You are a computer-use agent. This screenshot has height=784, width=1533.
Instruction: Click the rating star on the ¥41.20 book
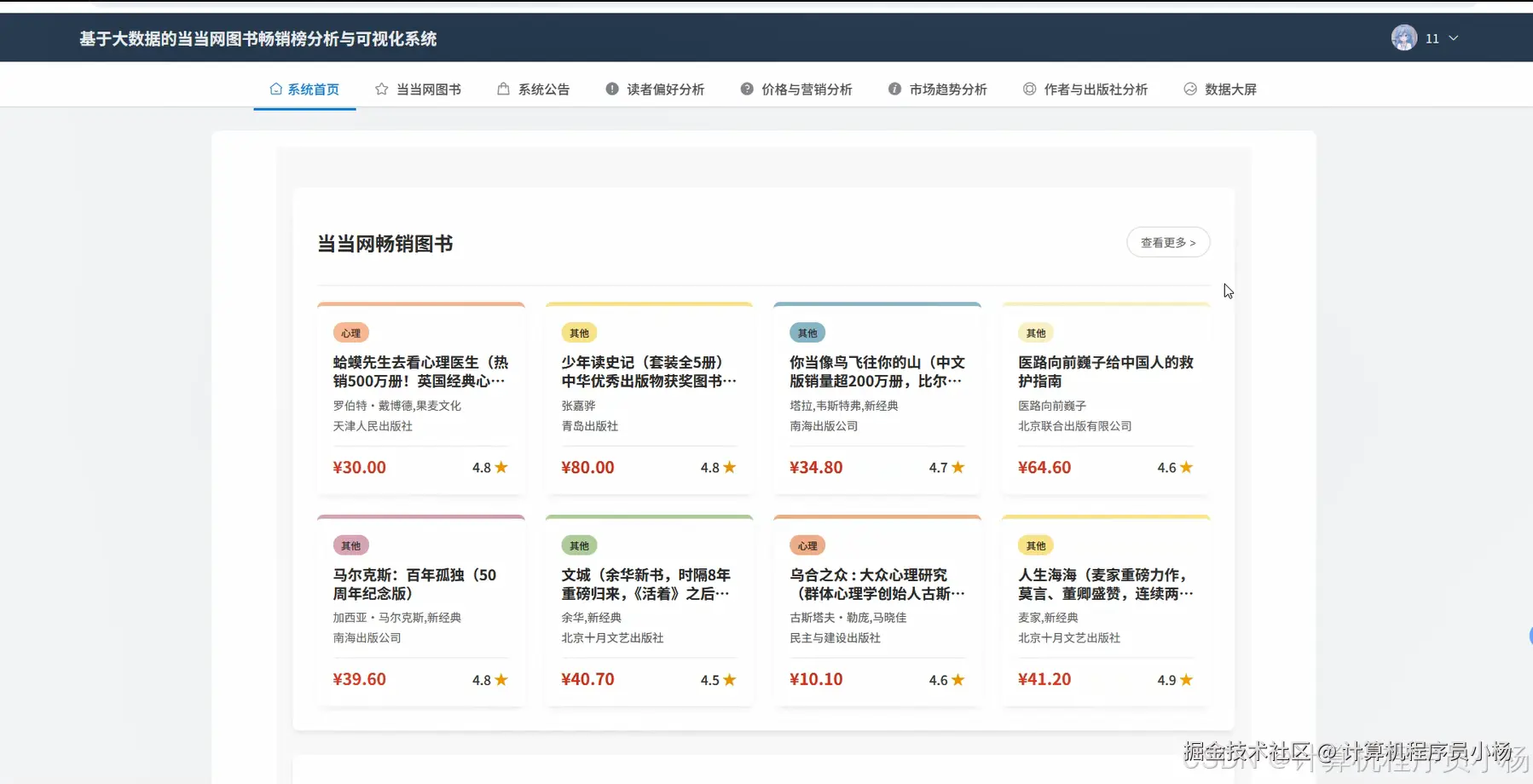click(x=1187, y=679)
